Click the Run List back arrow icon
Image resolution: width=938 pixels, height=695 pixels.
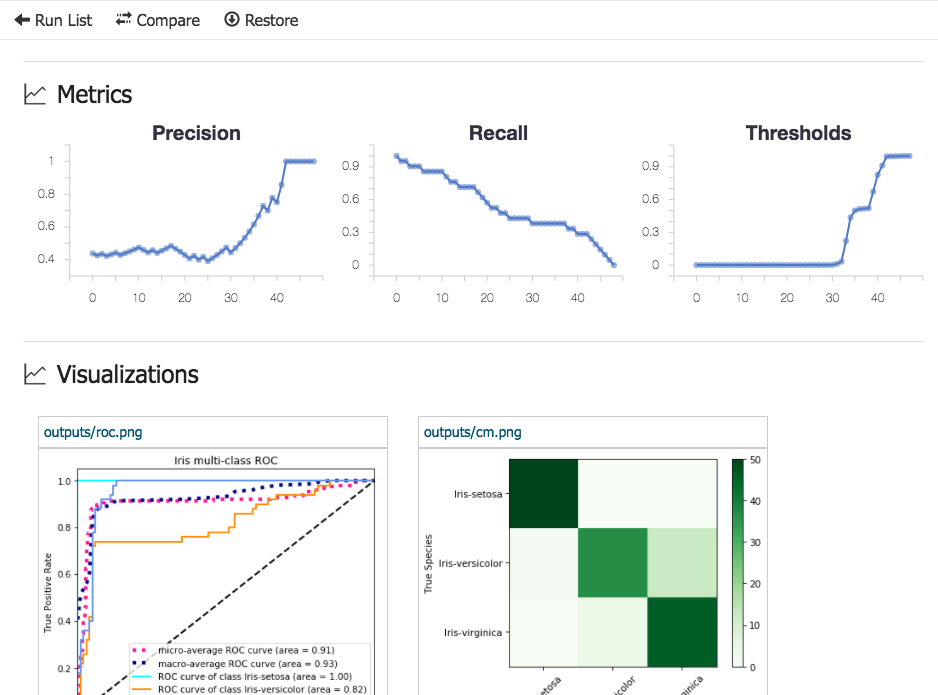(x=22, y=20)
